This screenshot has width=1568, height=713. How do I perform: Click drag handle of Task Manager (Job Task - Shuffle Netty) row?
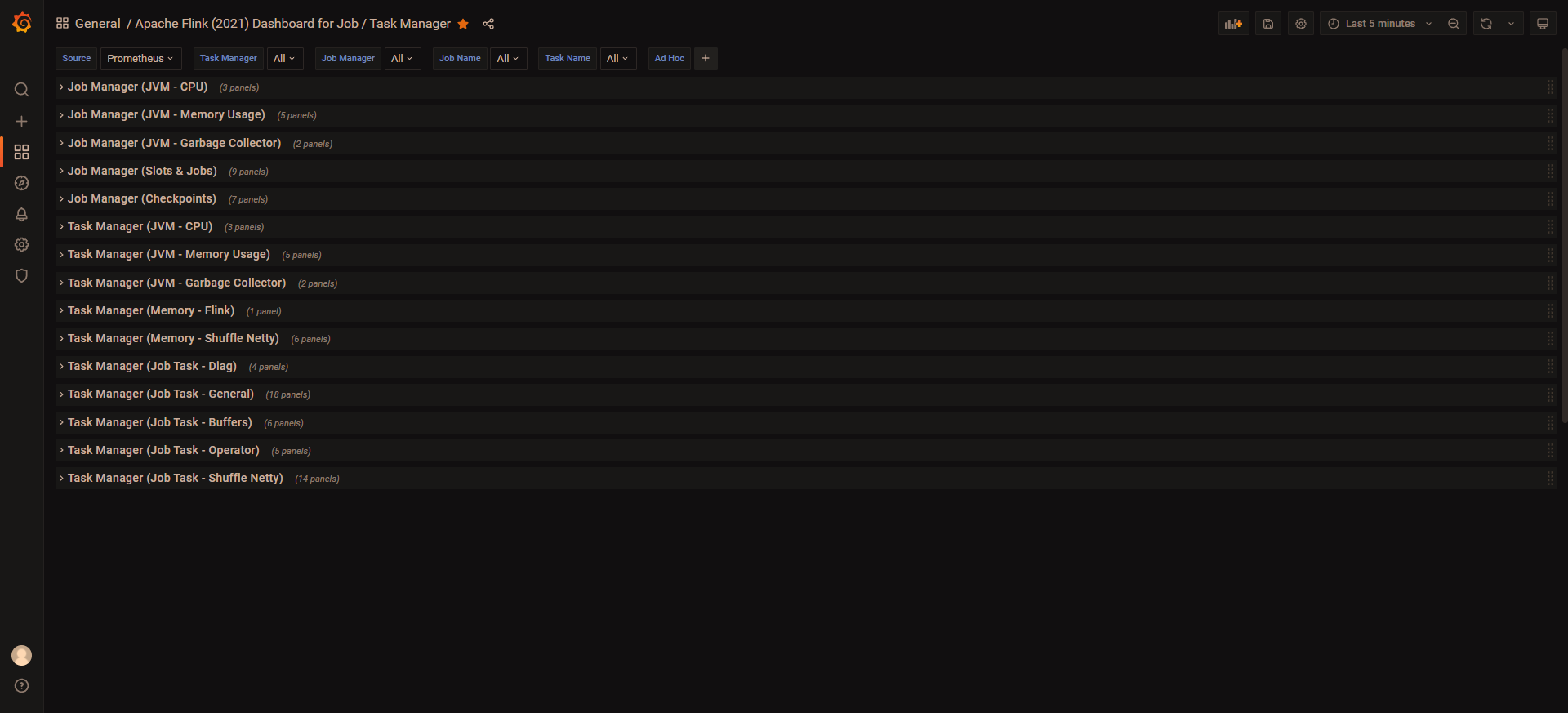coord(1550,478)
